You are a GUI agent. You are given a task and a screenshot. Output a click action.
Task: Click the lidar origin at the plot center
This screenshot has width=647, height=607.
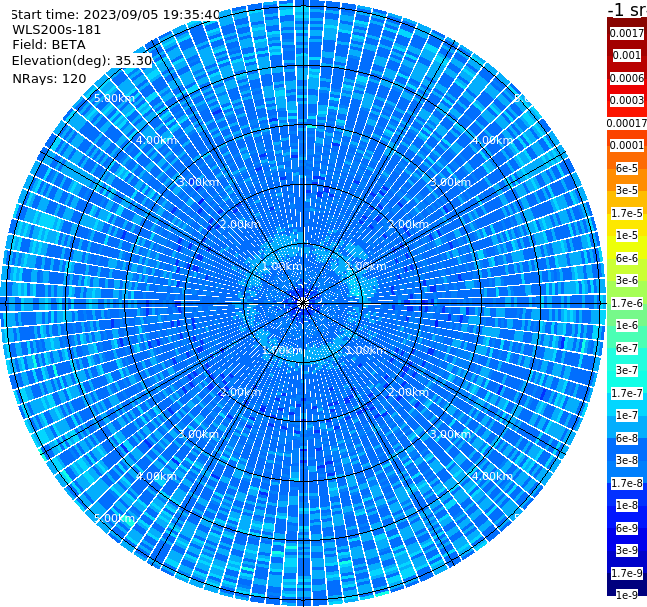[x=303, y=303]
